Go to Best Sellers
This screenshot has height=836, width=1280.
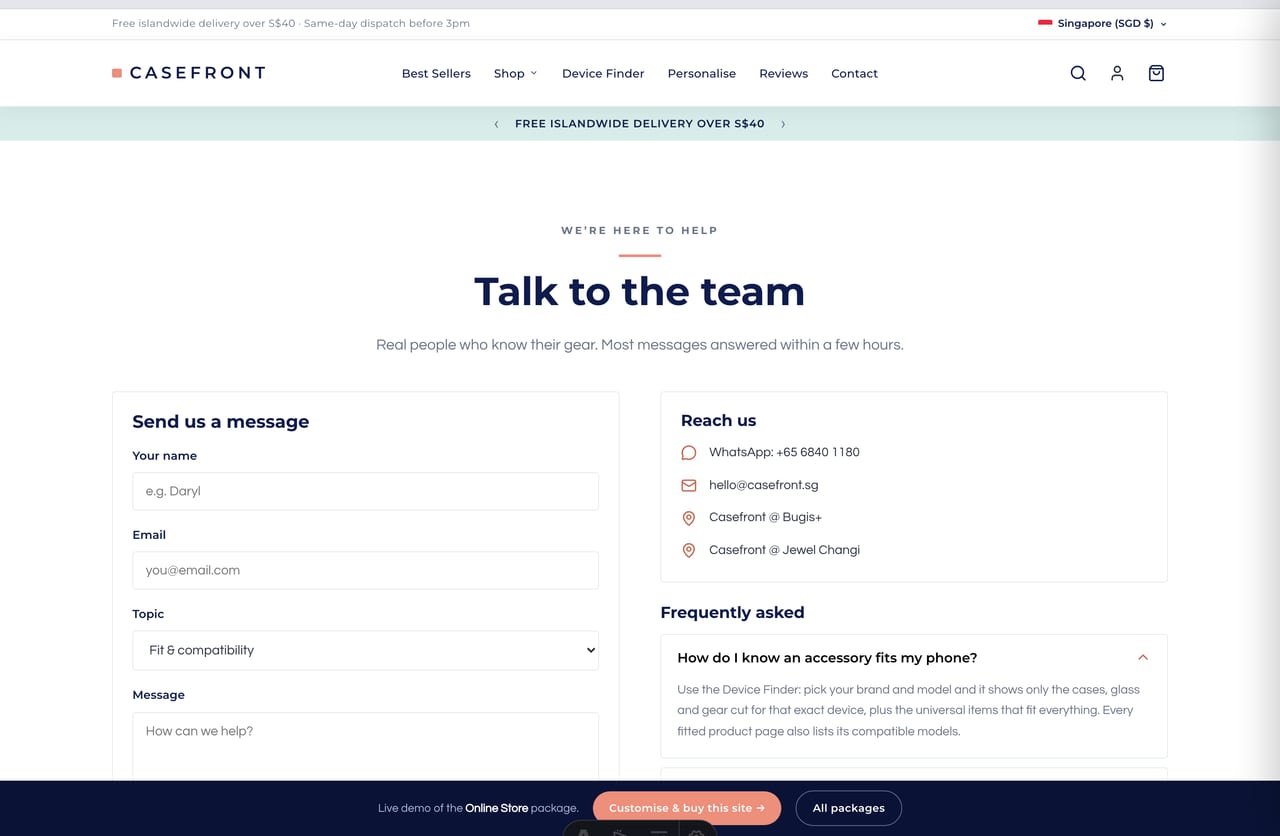pyautogui.click(x=436, y=73)
